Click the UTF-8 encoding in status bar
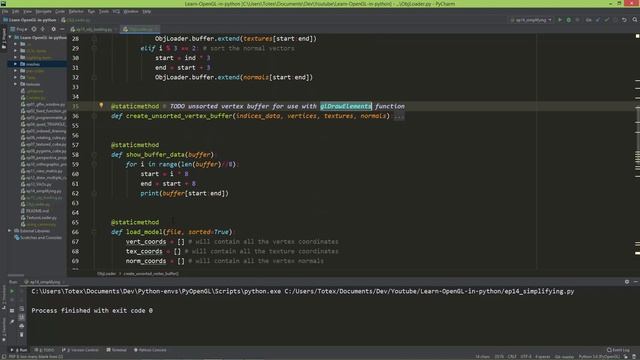 [x=526, y=357]
